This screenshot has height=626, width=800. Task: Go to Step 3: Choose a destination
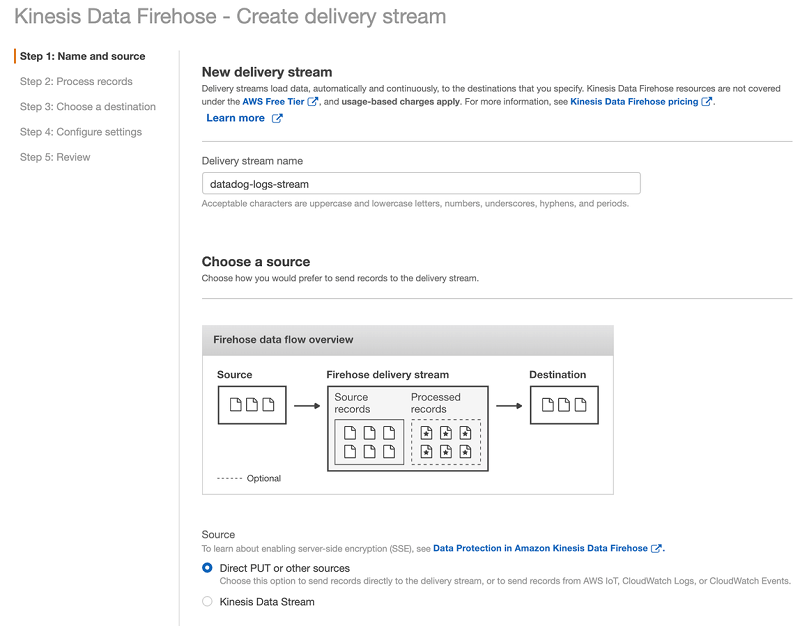click(88, 107)
